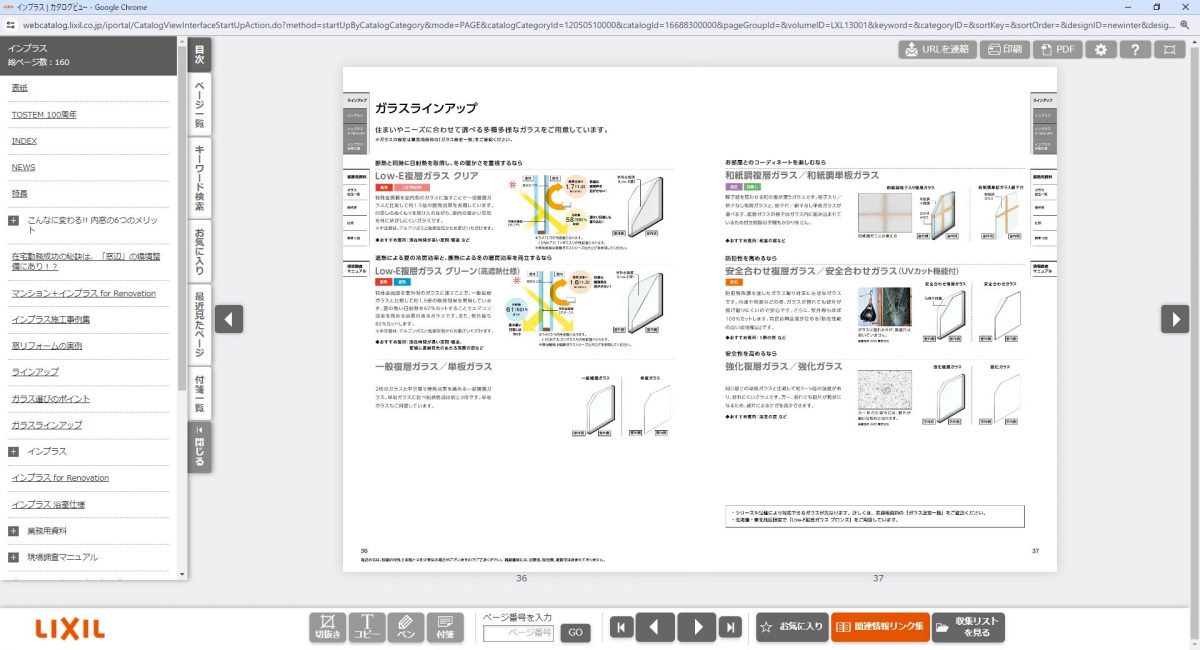Expand the 業務用資料 tree section

click(x=13, y=531)
